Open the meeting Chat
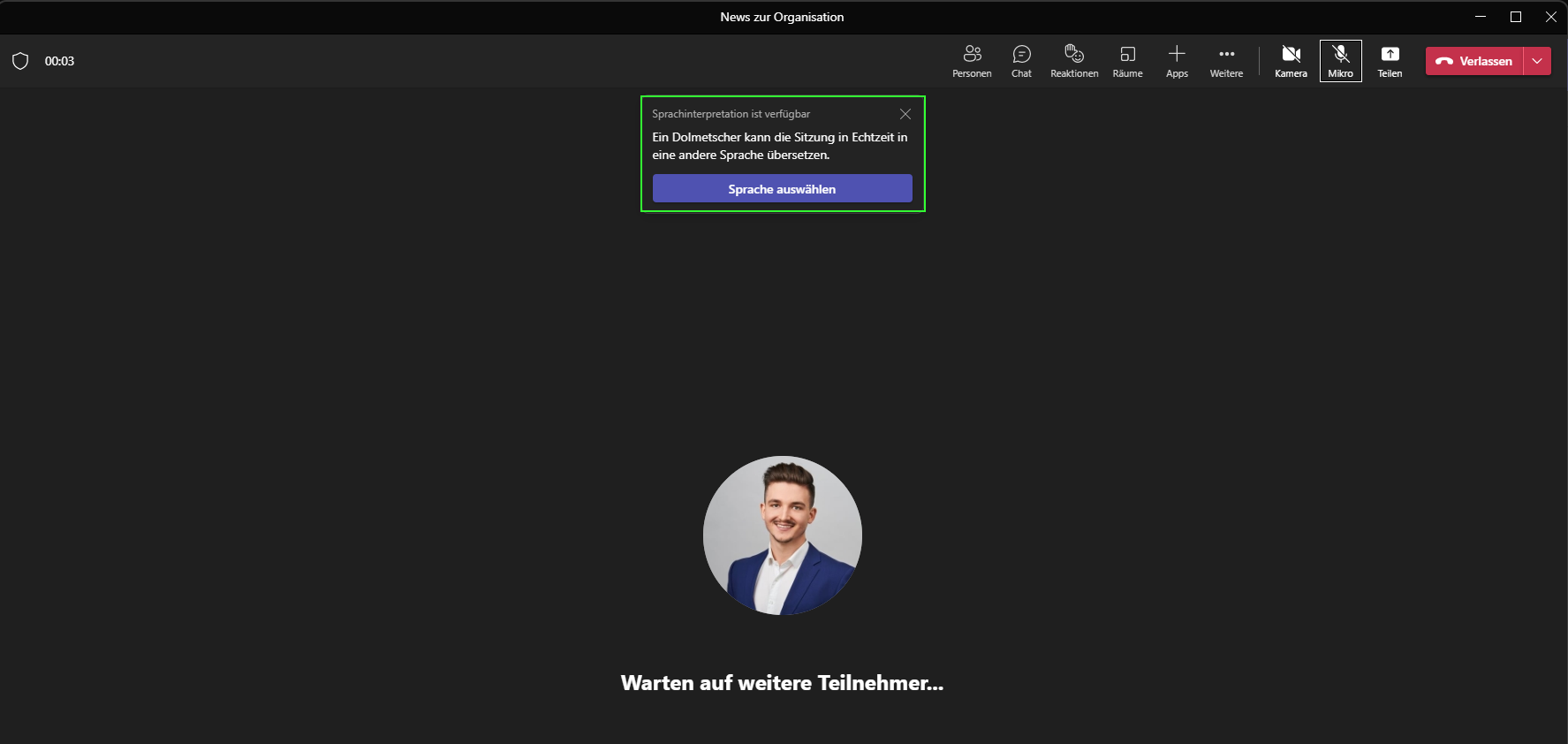 point(1021,61)
